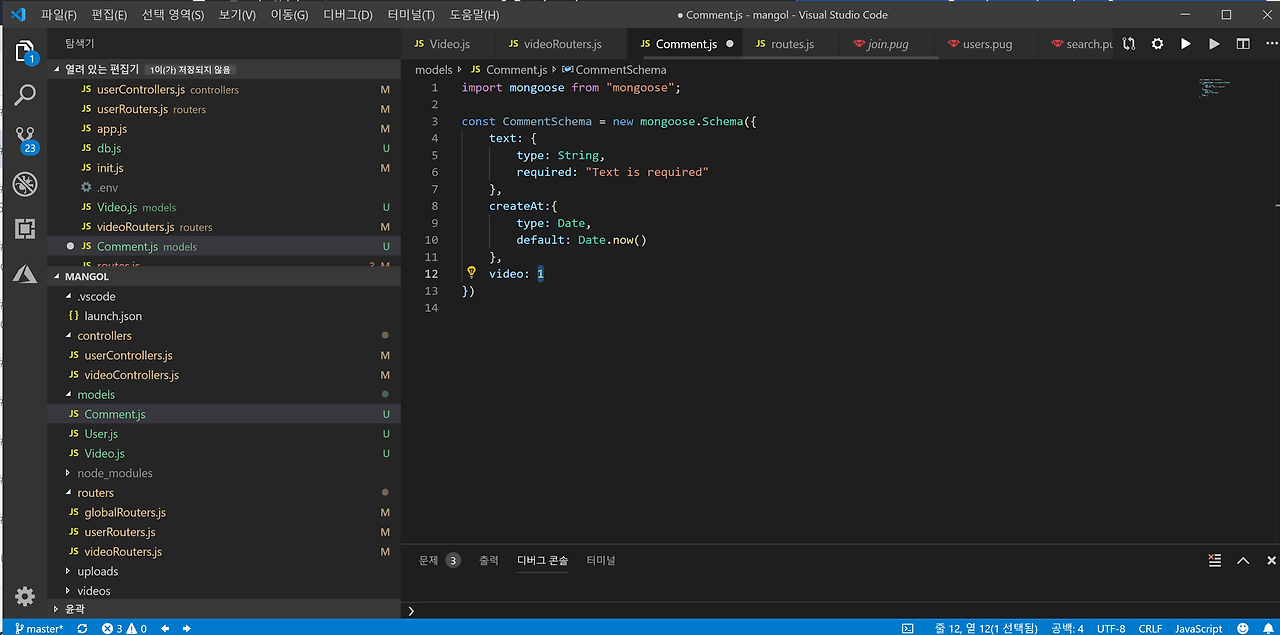Click the split editor icon

tap(1243, 44)
